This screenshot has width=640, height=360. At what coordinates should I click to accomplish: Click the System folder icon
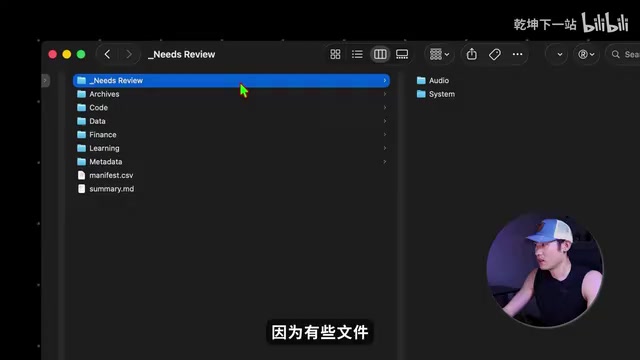(x=421, y=94)
